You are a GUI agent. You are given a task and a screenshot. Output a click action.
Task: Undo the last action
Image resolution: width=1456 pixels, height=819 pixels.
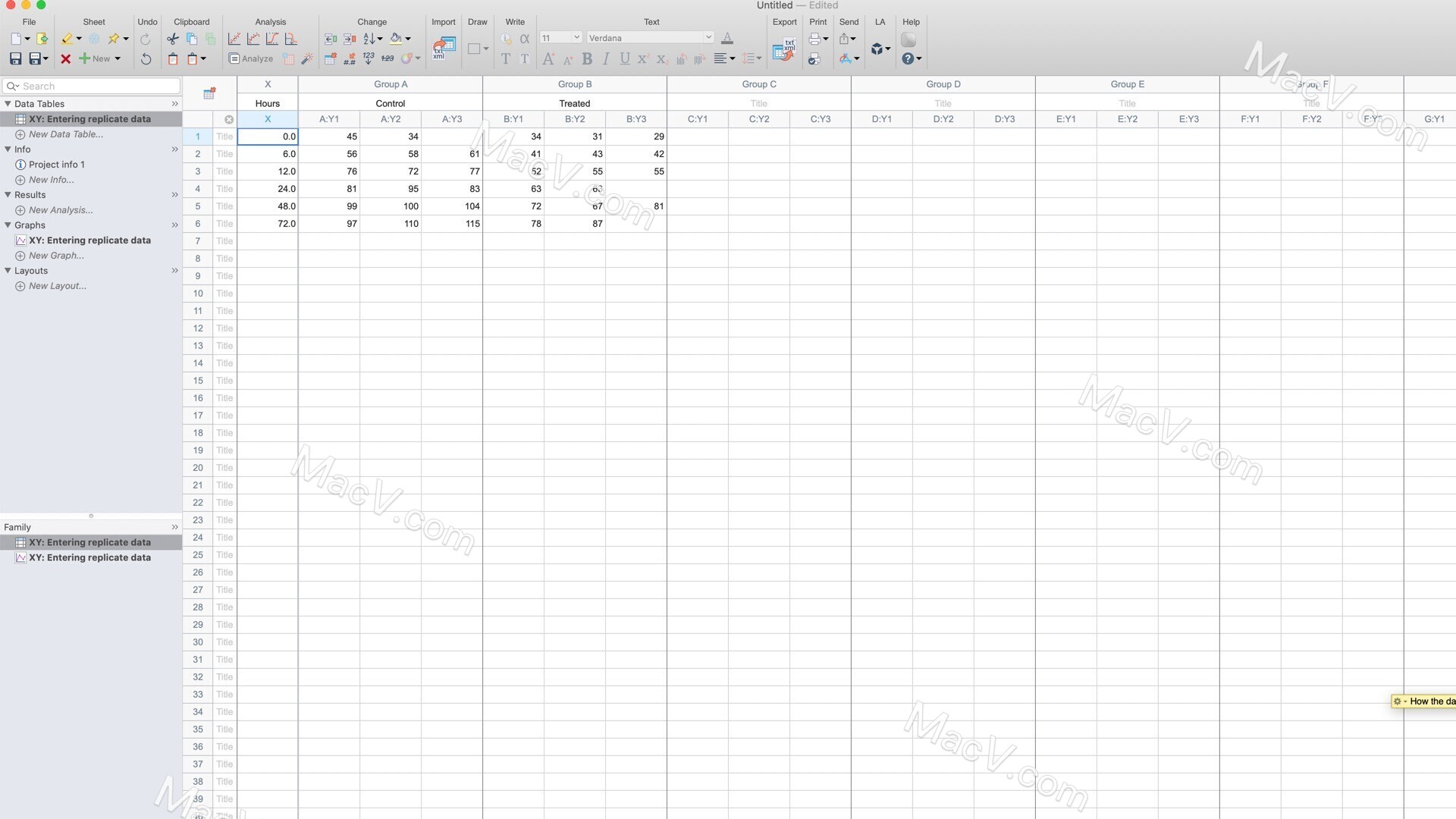tap(146, 58)
